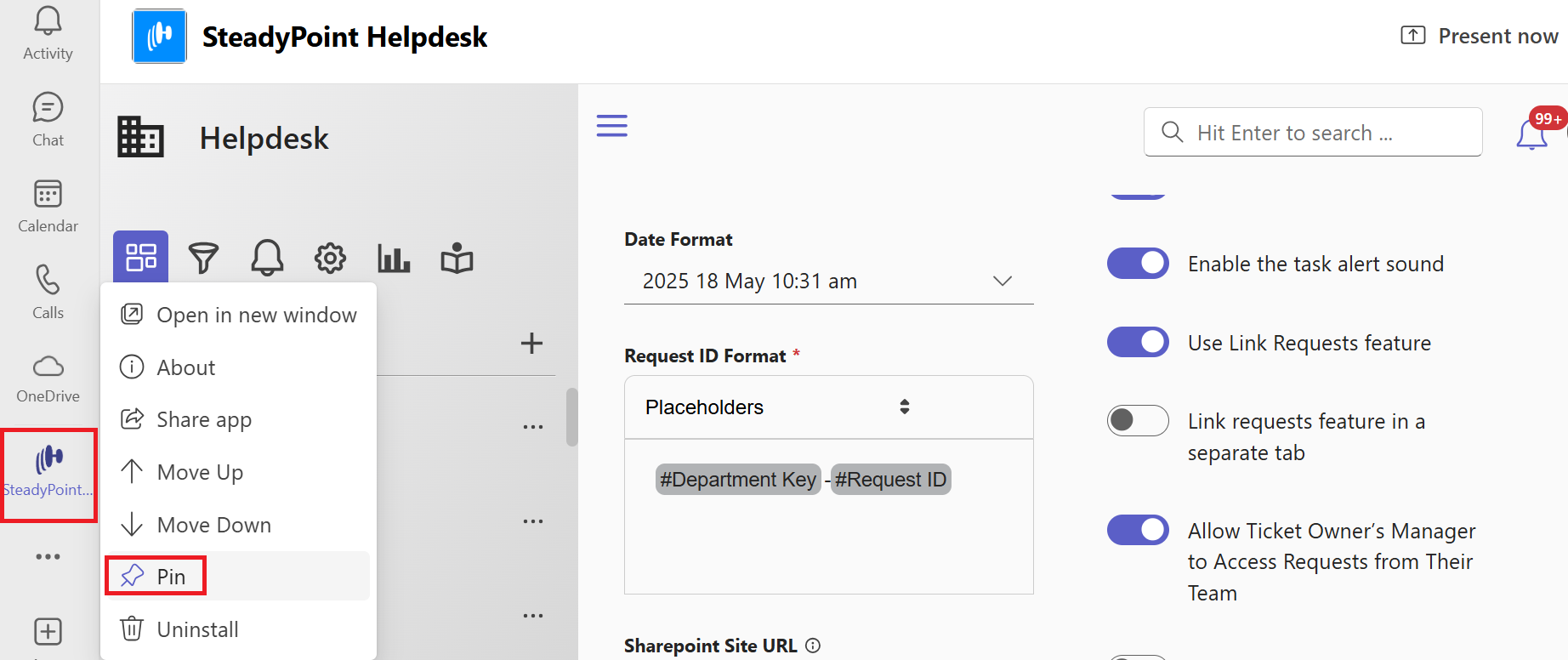Open the settings gear icon
The height and width of the screenshot is (660, 1568).
[330, 258]
